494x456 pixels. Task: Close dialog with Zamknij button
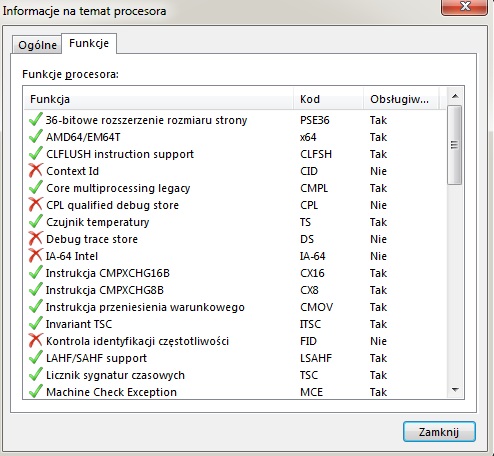pos(439,432)
